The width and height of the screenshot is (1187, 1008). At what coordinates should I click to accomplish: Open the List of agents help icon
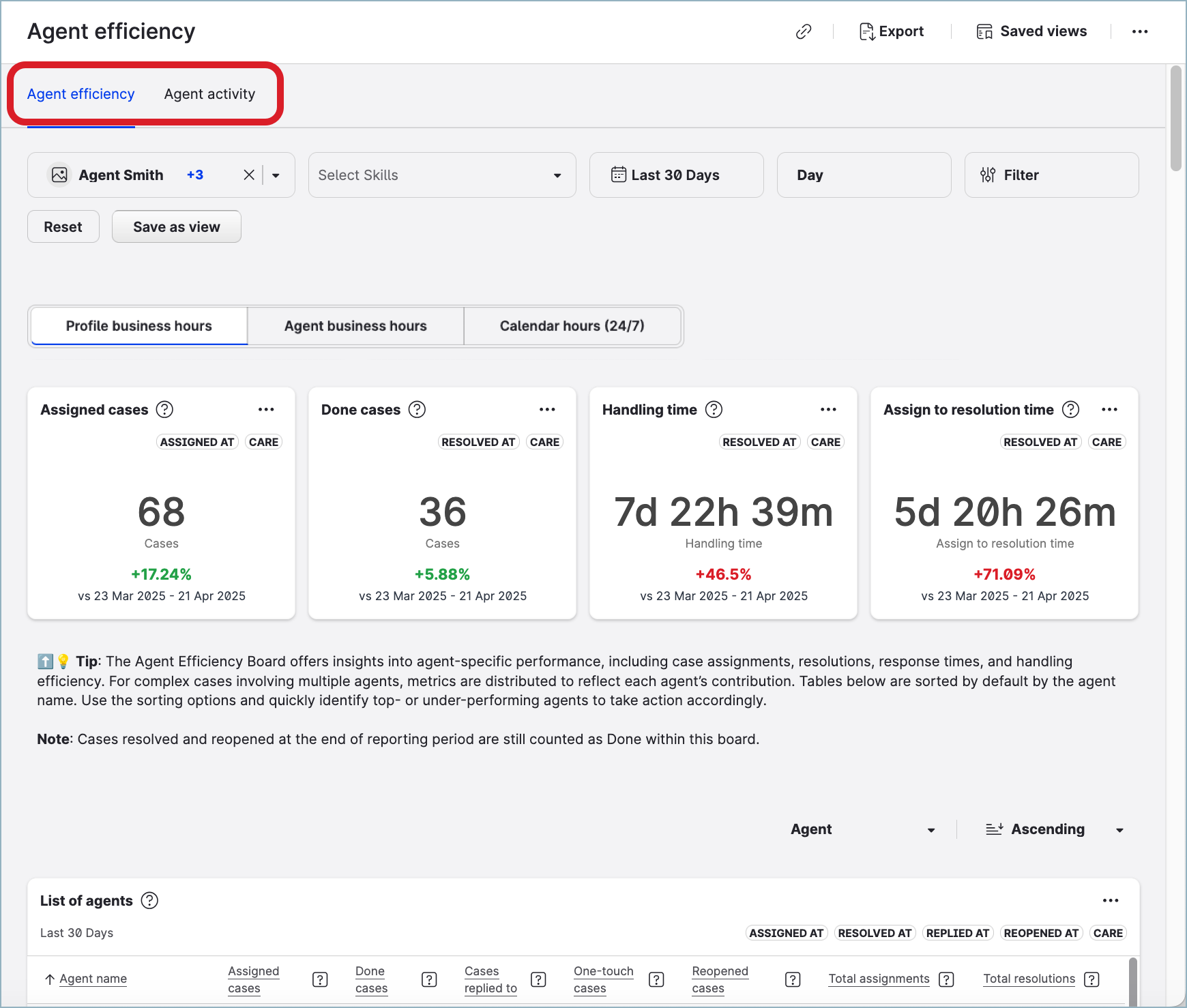pos(149,900)
